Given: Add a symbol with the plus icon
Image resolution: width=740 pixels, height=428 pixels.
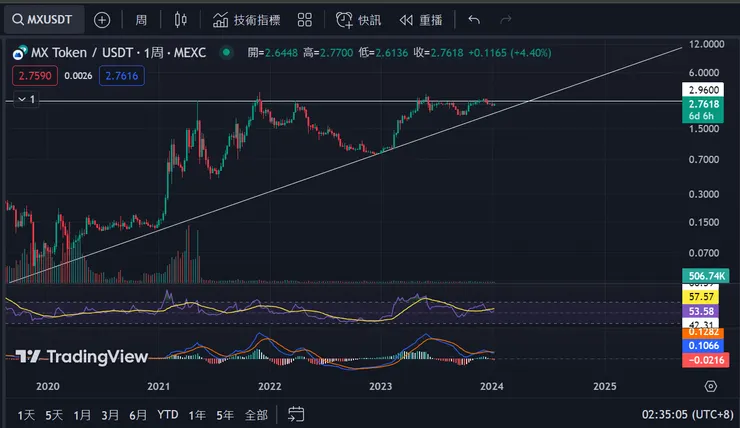Looking at the screenshot, I should point(102,20).
